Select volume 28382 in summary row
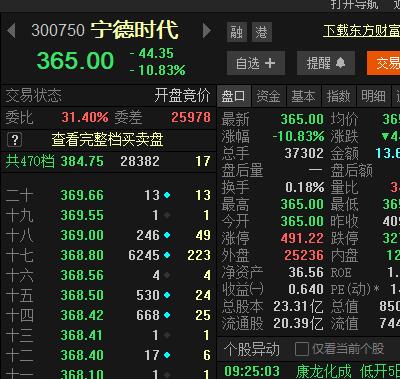 (x=140, y=162)
